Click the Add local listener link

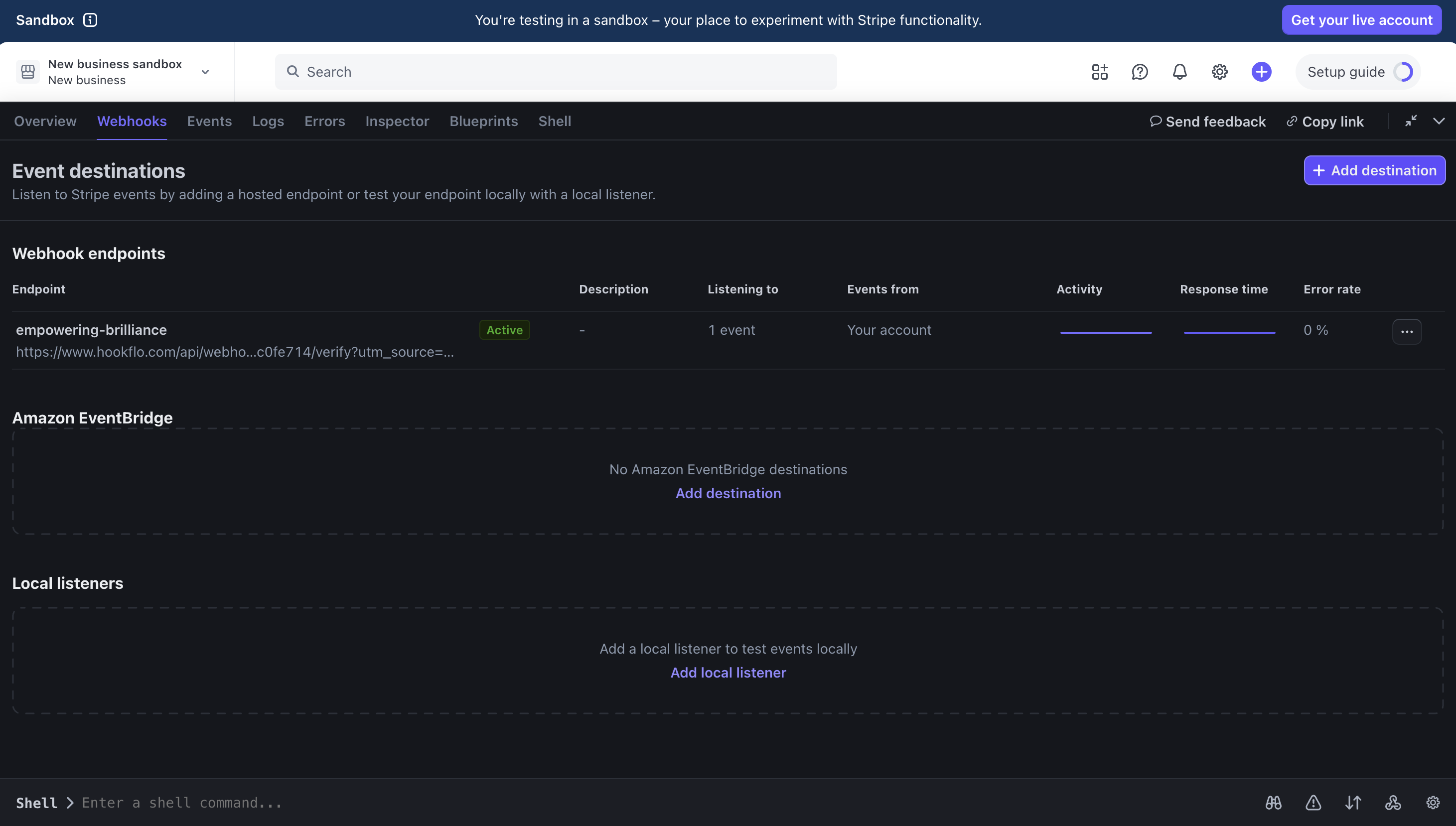728,672
